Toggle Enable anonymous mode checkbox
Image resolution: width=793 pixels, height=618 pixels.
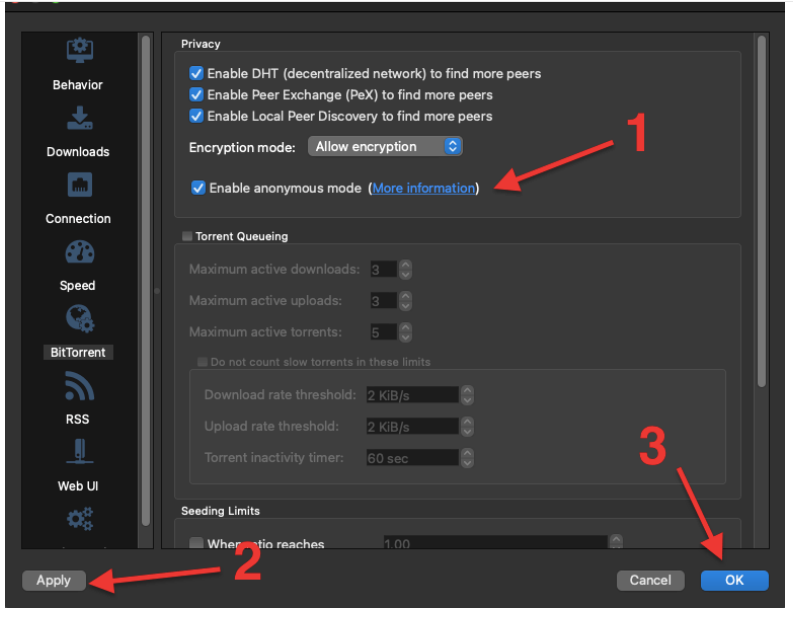point(198,188)
